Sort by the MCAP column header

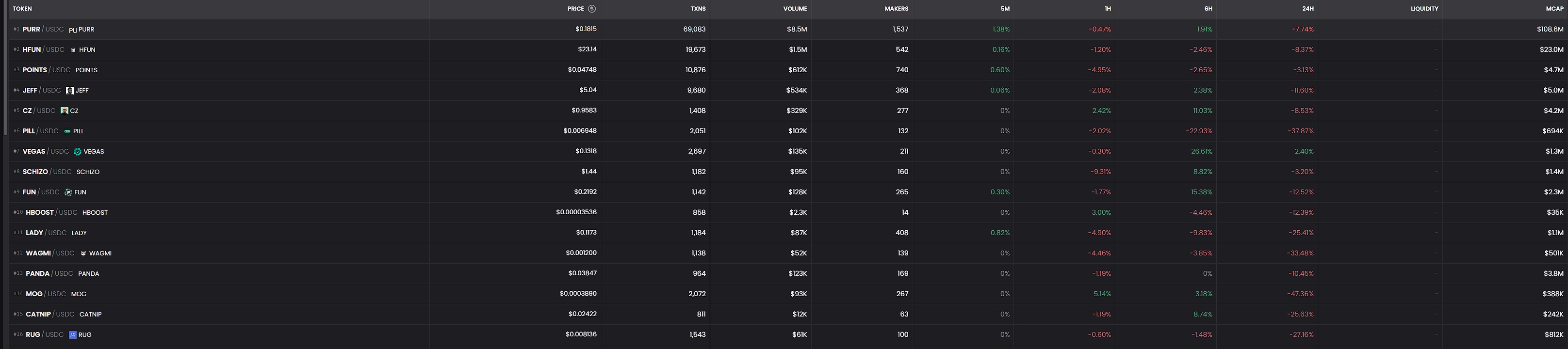[x=1554, y=9]
